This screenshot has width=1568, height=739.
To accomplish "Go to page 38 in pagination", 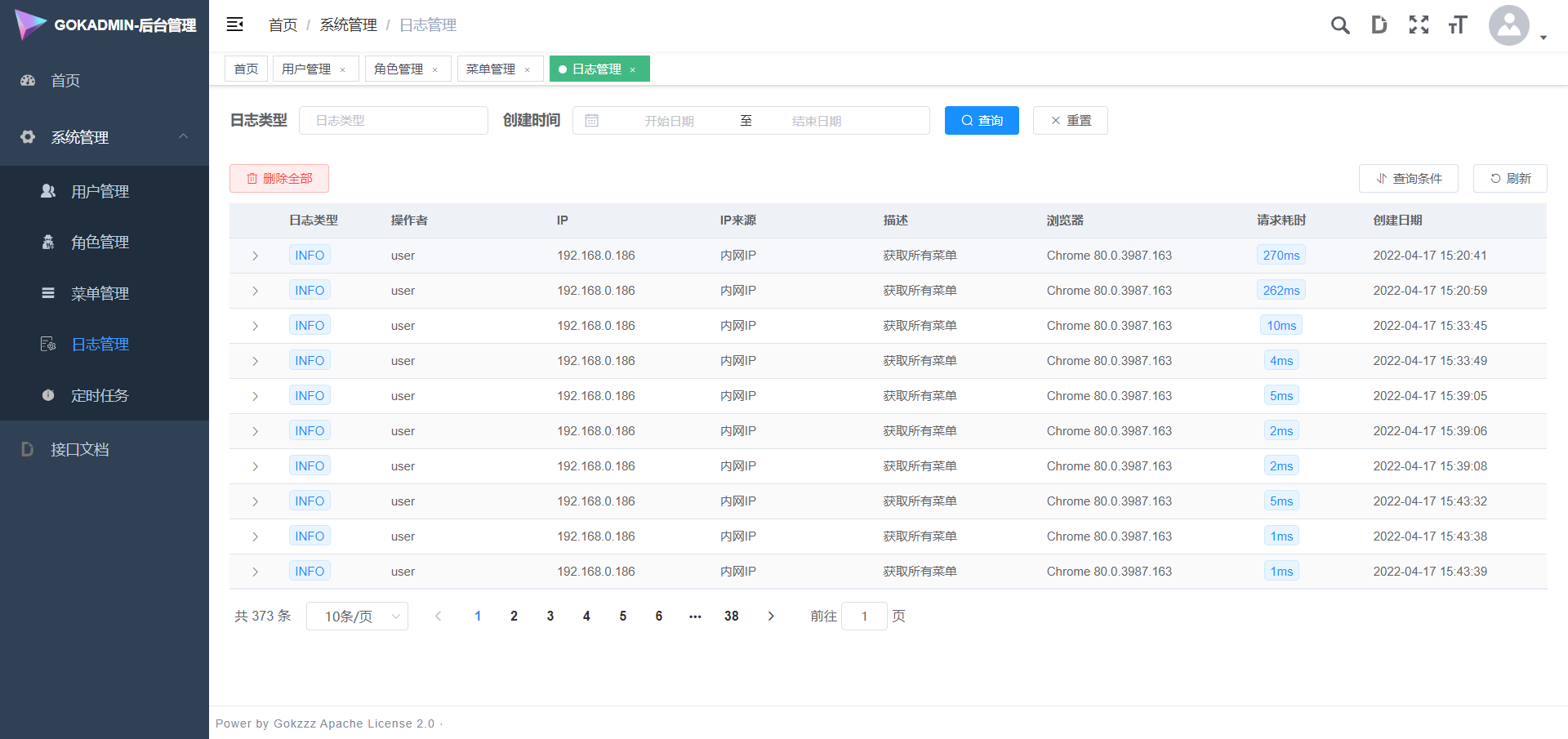I will [731, 617].
